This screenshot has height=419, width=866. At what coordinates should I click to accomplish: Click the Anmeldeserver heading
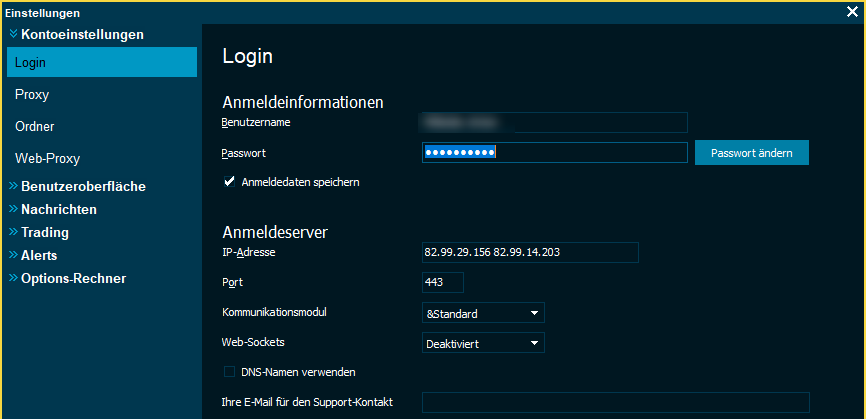(x=275, y=232)
